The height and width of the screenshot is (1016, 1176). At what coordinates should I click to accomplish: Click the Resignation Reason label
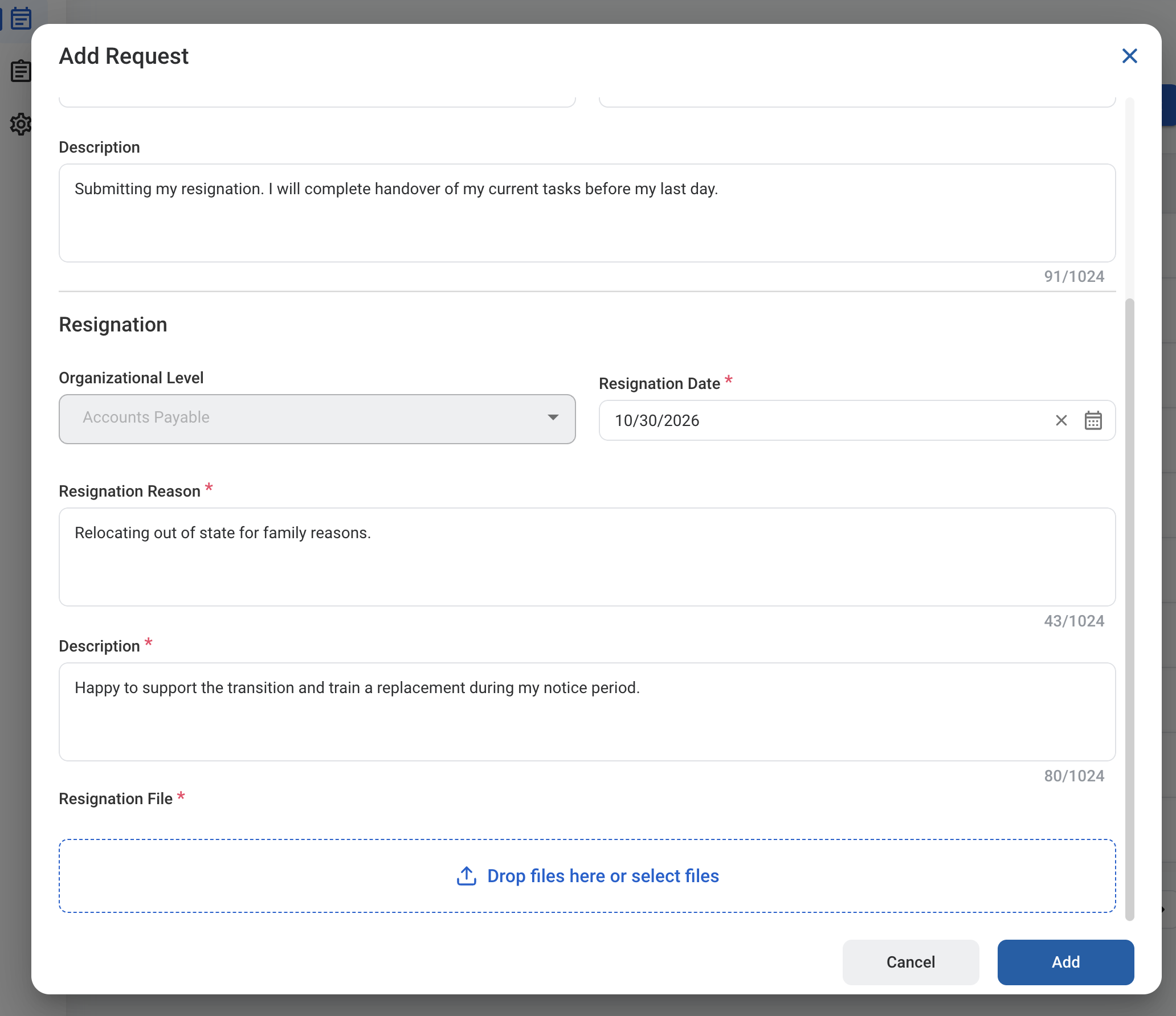click(x=129, y=491)
